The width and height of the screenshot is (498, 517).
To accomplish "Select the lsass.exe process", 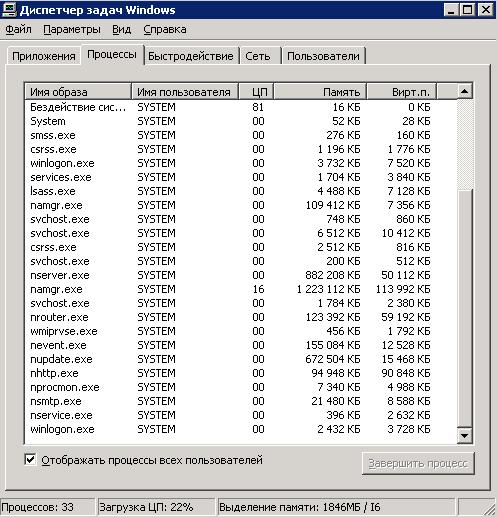I will tap(241, 191).
